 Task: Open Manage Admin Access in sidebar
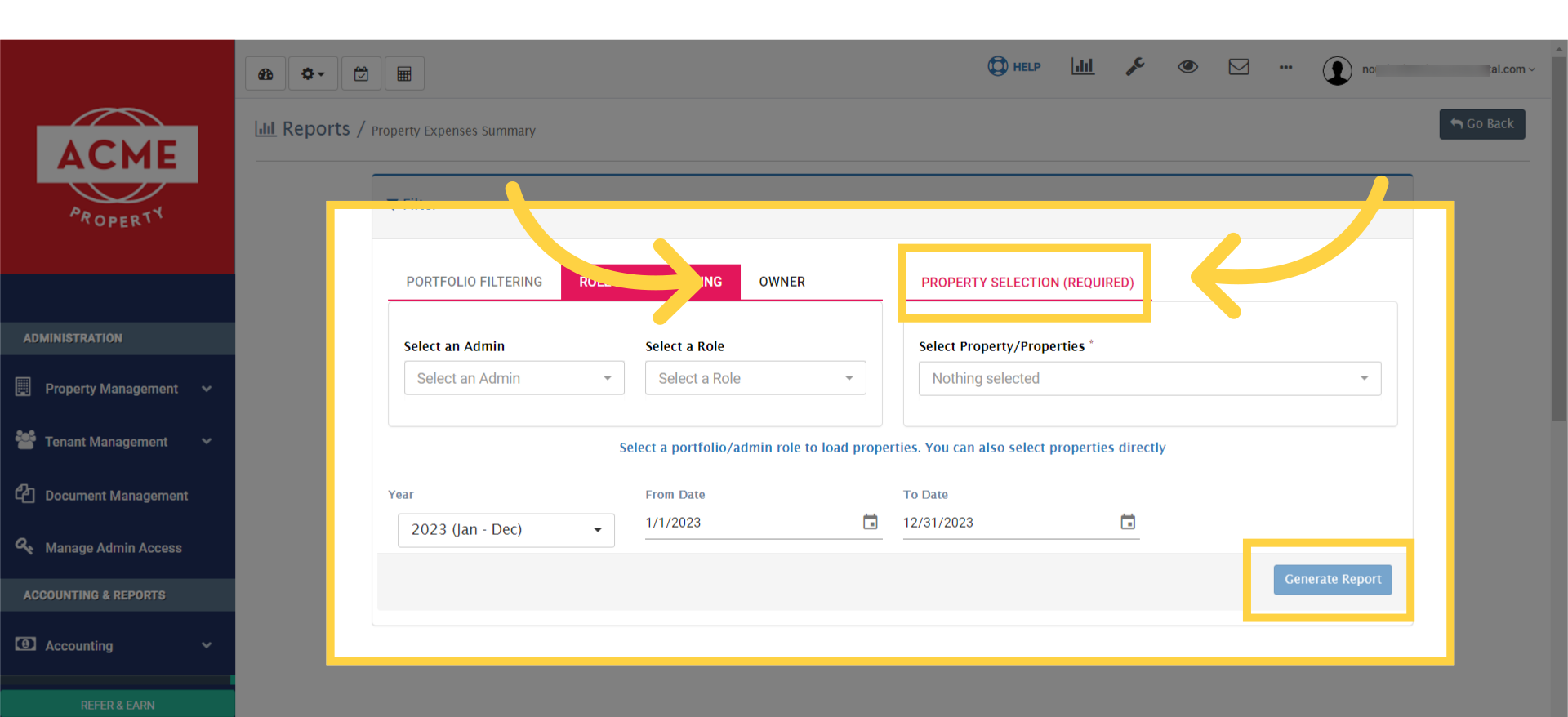point(118,548)
